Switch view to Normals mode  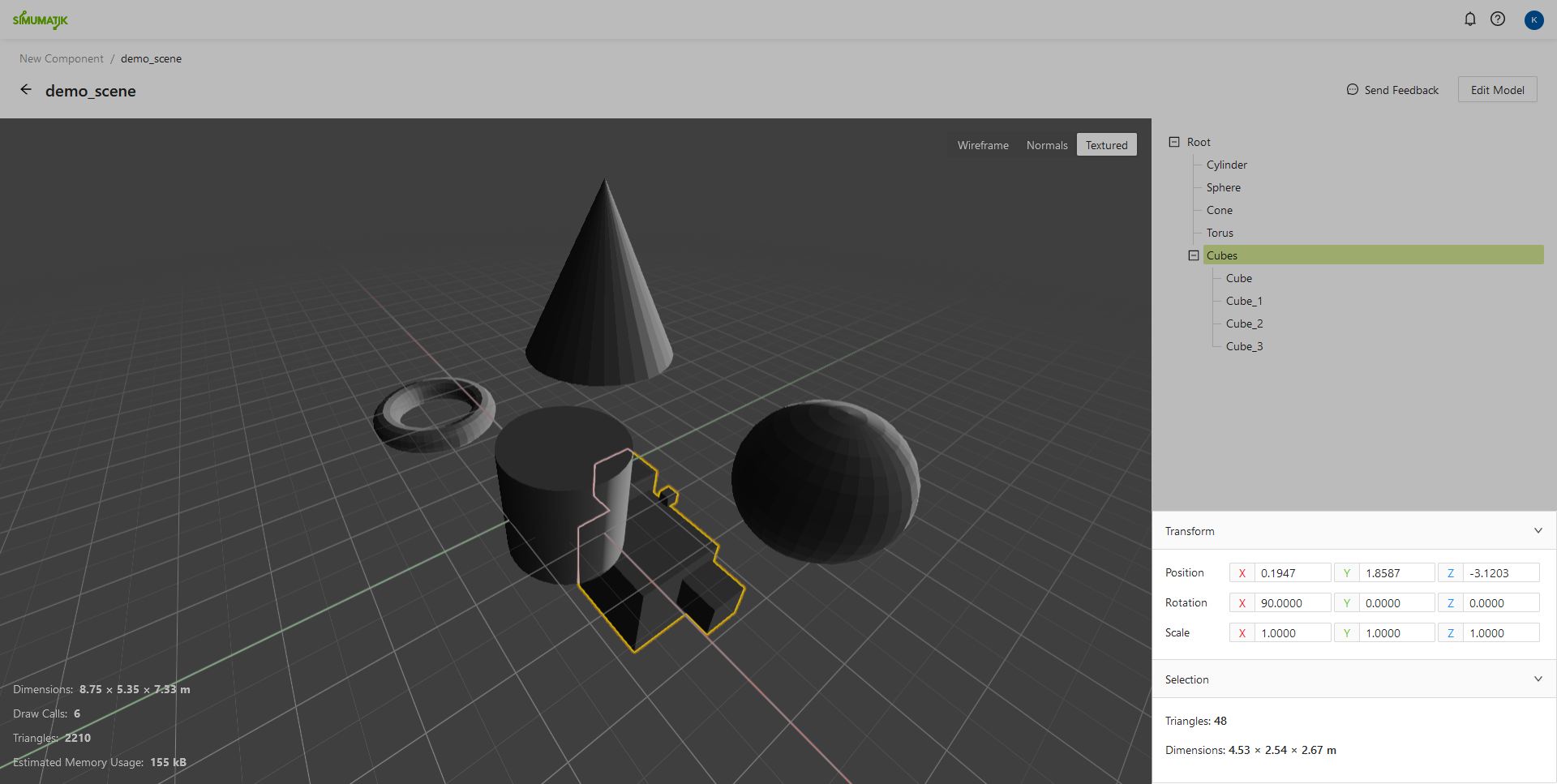tap(1046, 145)
